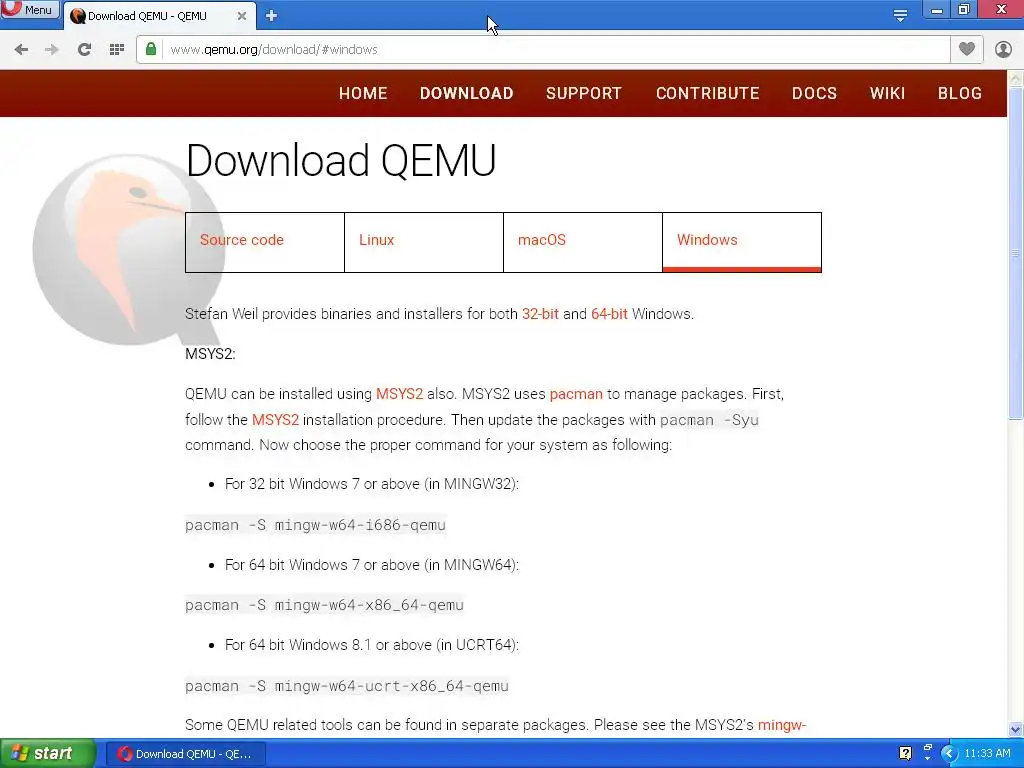The image size is (1024, 768).
Task: Click 'pacman -S mingw-w64-i686-qemu' command
Action: [x=315, y=525]
